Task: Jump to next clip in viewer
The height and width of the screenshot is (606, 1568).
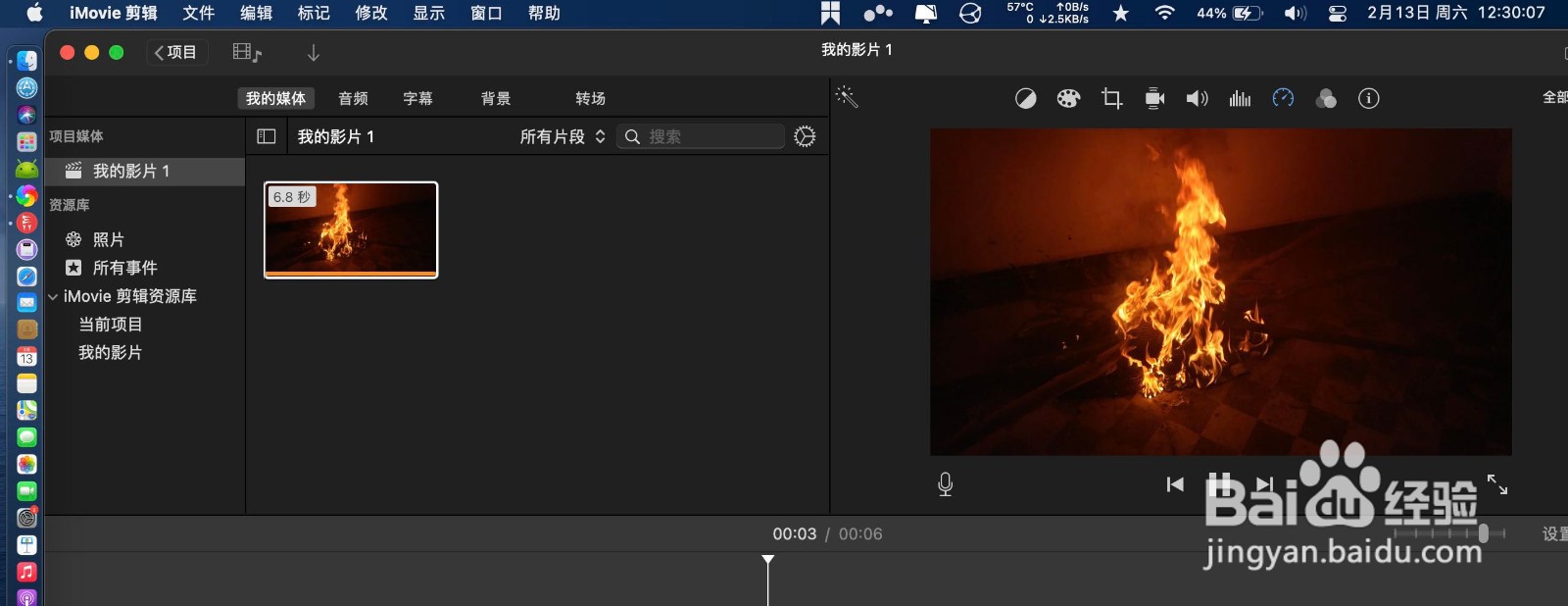Action: [x=1265, y=484]
